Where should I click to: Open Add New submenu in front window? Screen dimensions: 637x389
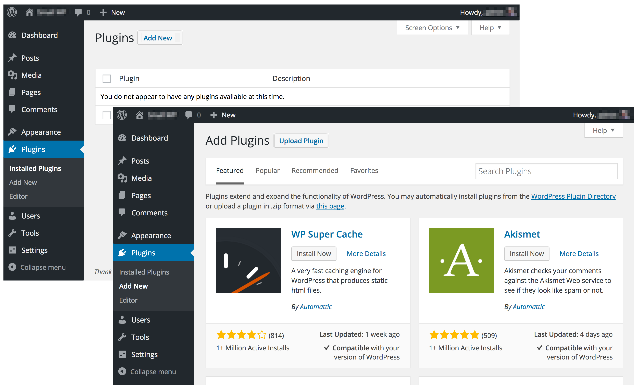pos(133,286)
